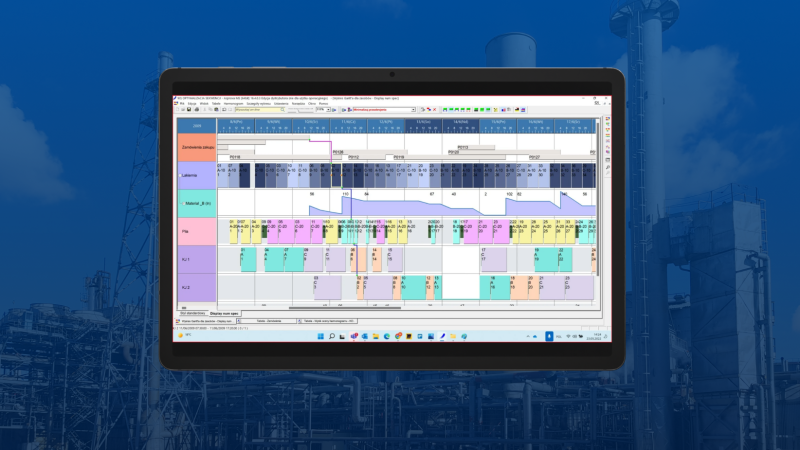Select the Pila resource row header
The width and height of the screenshot is (800, 450).
coord(197,232)
